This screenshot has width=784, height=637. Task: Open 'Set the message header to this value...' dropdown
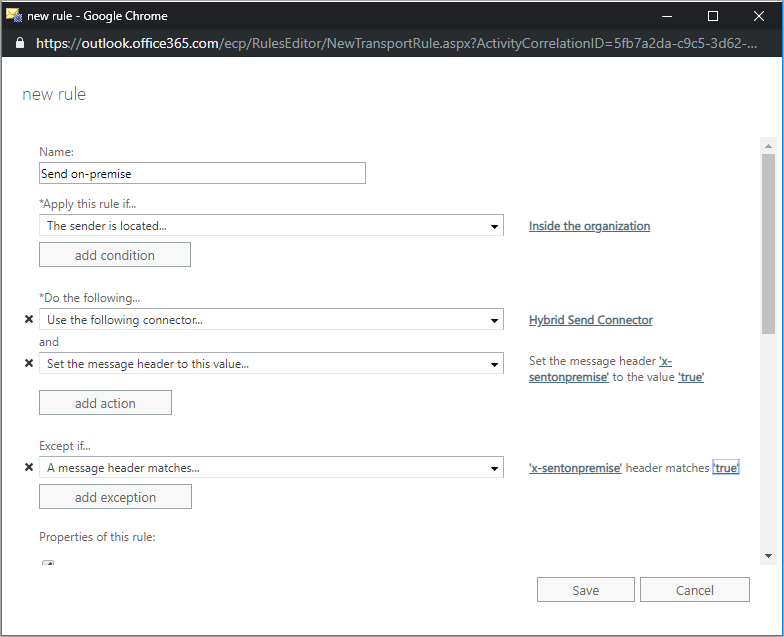click(271, 364)
